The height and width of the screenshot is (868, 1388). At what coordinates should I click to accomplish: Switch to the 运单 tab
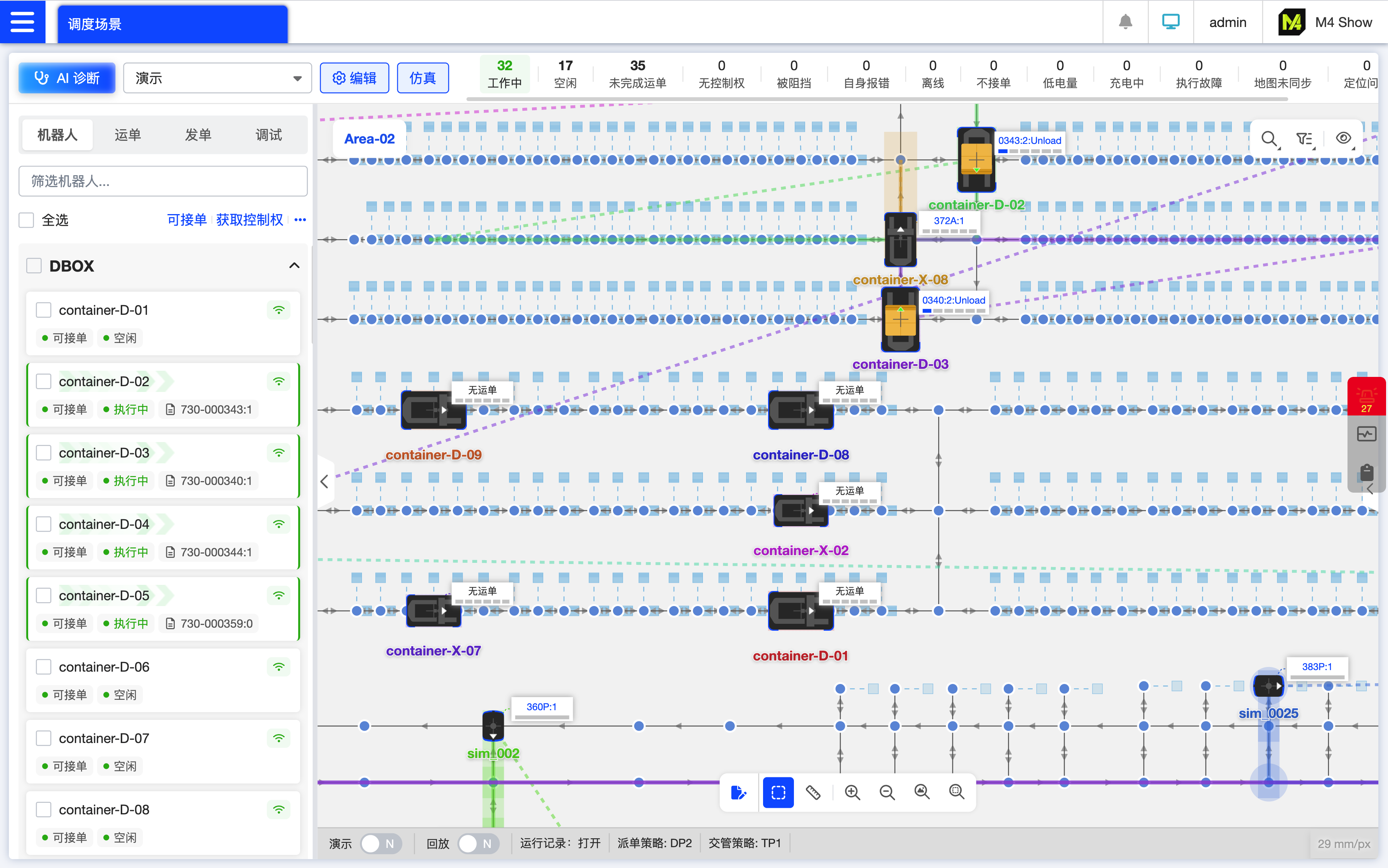coord(127,135)
